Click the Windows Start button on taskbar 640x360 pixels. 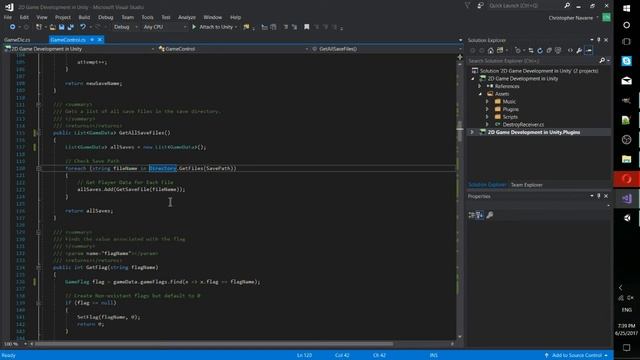pyautogui.click(x=627, y=8)
